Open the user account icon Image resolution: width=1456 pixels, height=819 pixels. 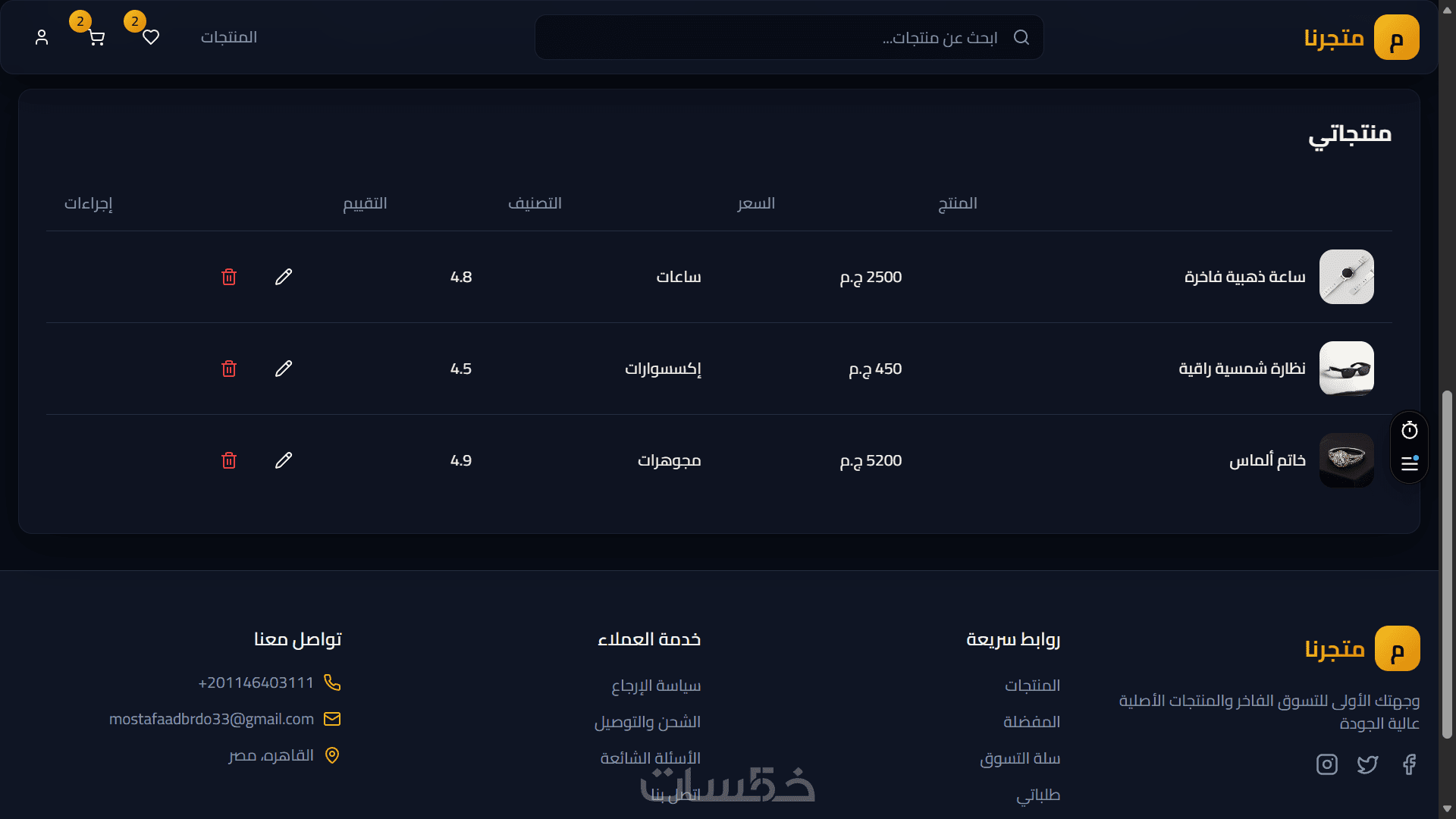pos(42,37)
